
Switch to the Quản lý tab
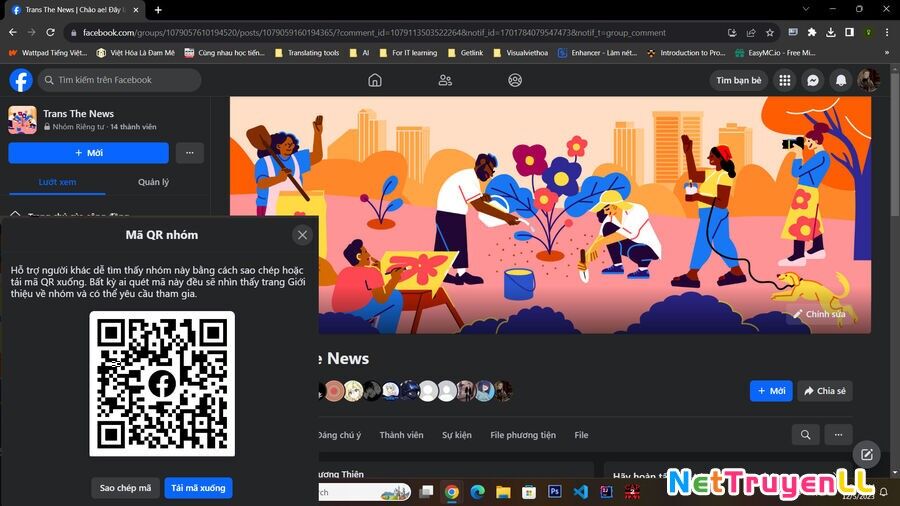tap(153, 182)
